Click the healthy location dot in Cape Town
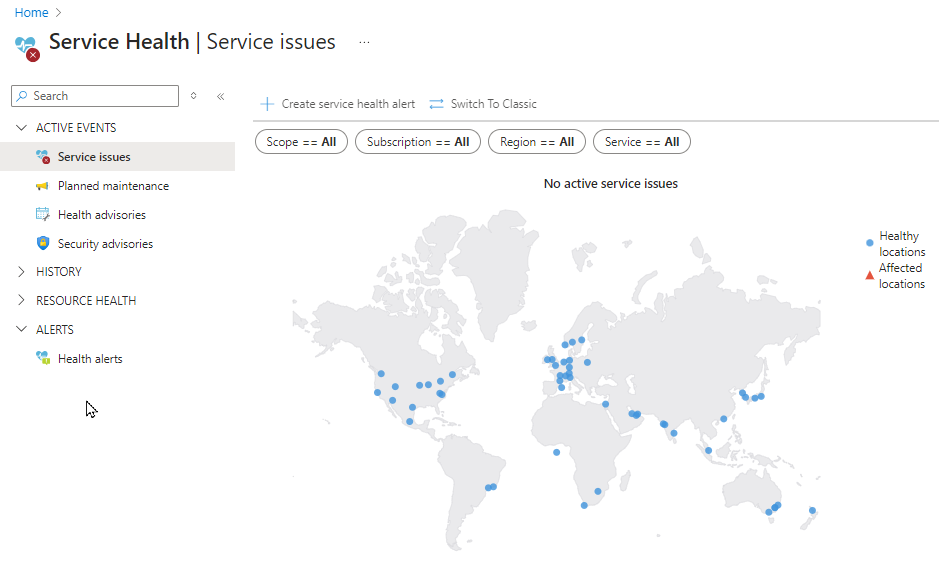The height and width of the screenshot is (566, 939). point(584,506)
